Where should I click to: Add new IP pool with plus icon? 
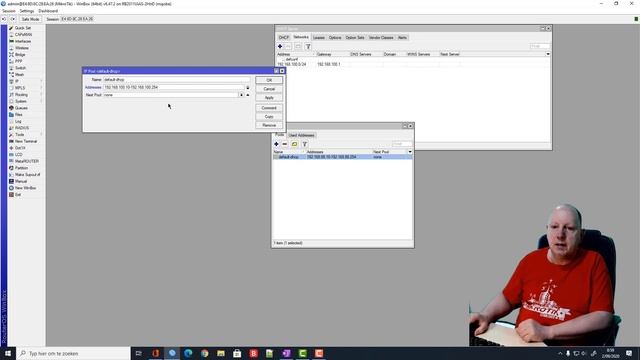[276, 144]
